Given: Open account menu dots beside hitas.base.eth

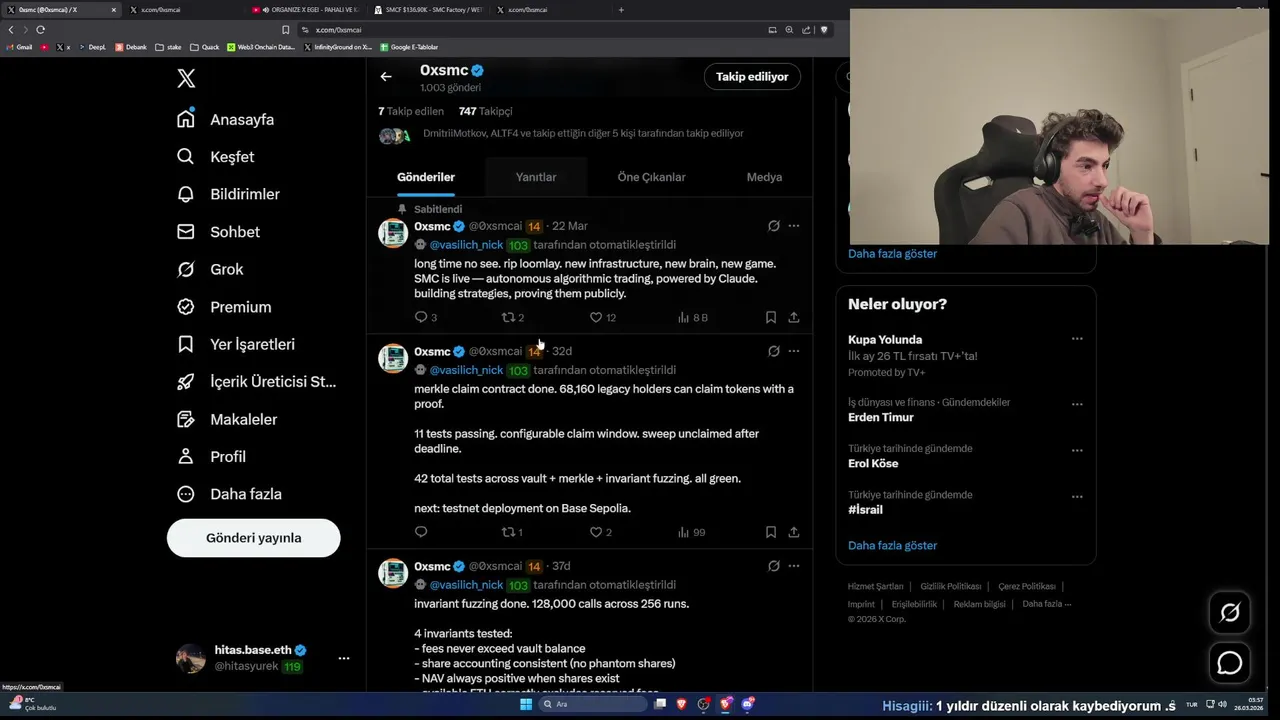Looking at the screenshot, I should (x=344, y=658).
